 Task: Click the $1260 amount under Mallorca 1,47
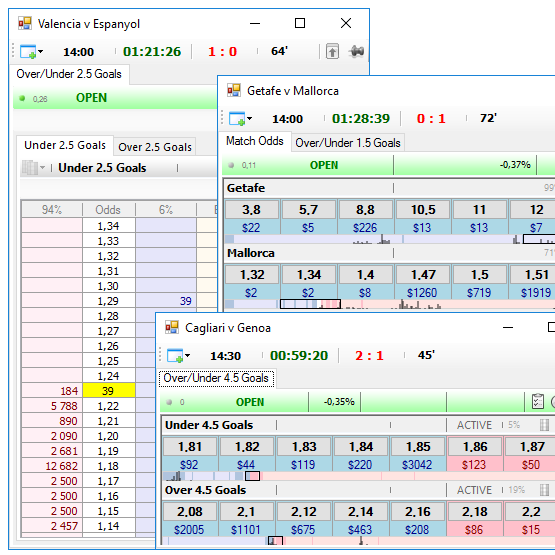point(422,293)
